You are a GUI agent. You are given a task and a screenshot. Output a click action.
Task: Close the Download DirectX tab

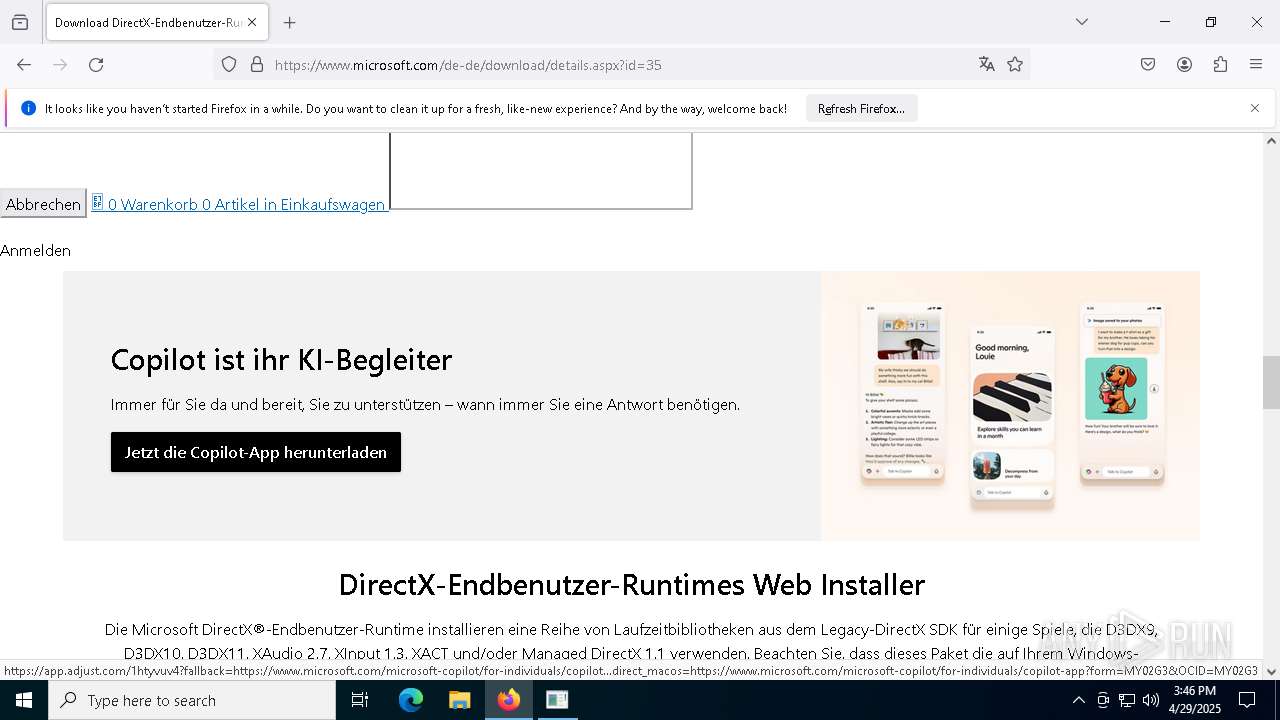(252, 22)
